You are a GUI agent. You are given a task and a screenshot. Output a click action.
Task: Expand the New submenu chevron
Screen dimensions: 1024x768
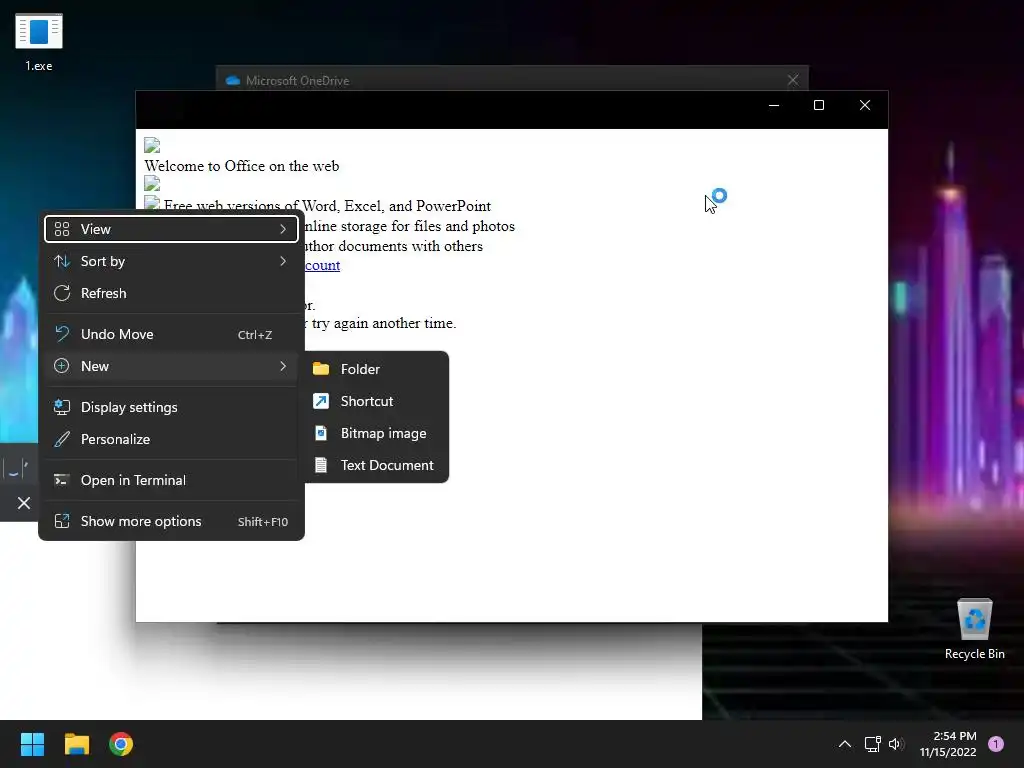click(283, 366)
